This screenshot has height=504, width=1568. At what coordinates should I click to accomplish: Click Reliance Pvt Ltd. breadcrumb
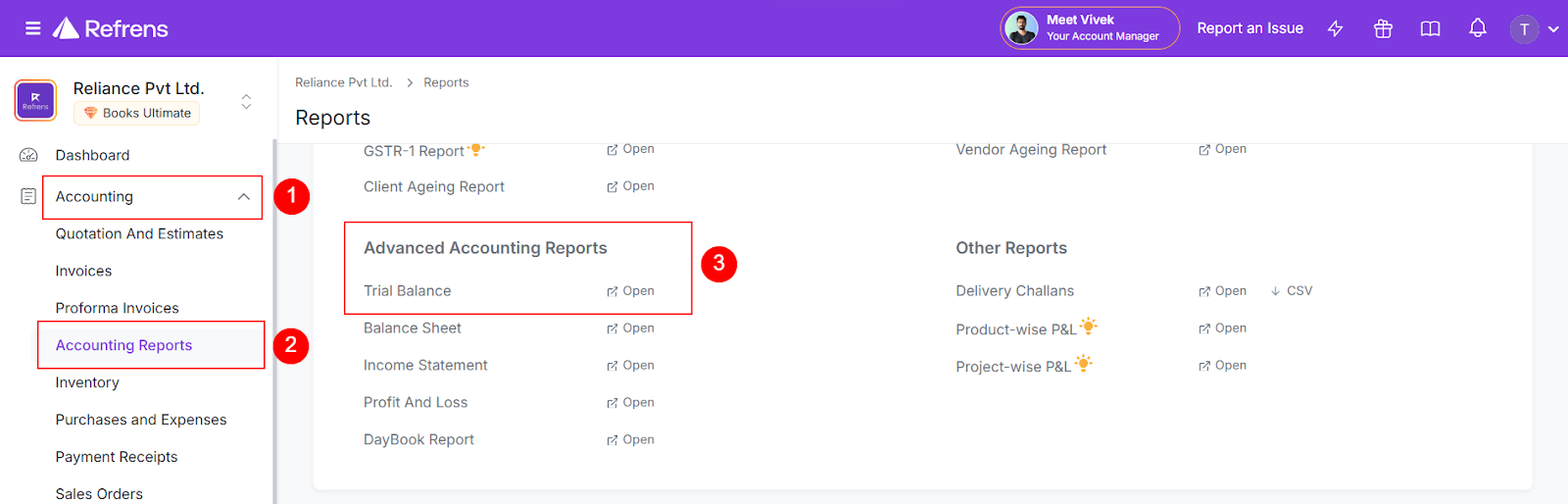(x=344, y=82)
